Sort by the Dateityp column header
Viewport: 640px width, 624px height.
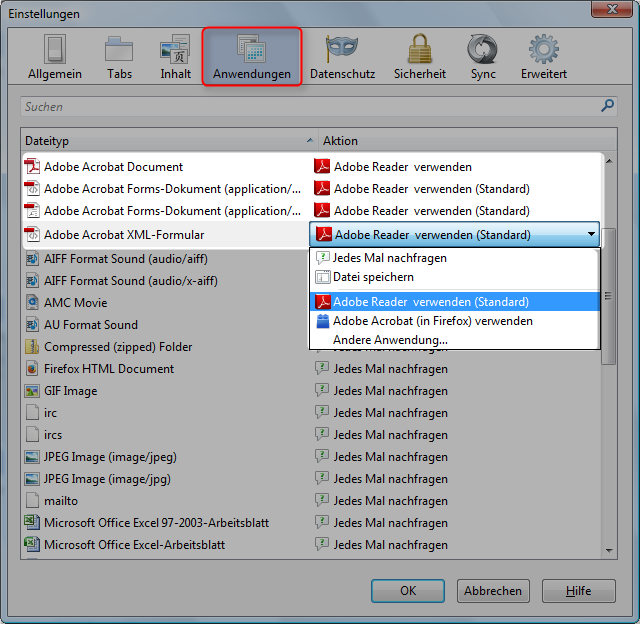pos(165,141)
